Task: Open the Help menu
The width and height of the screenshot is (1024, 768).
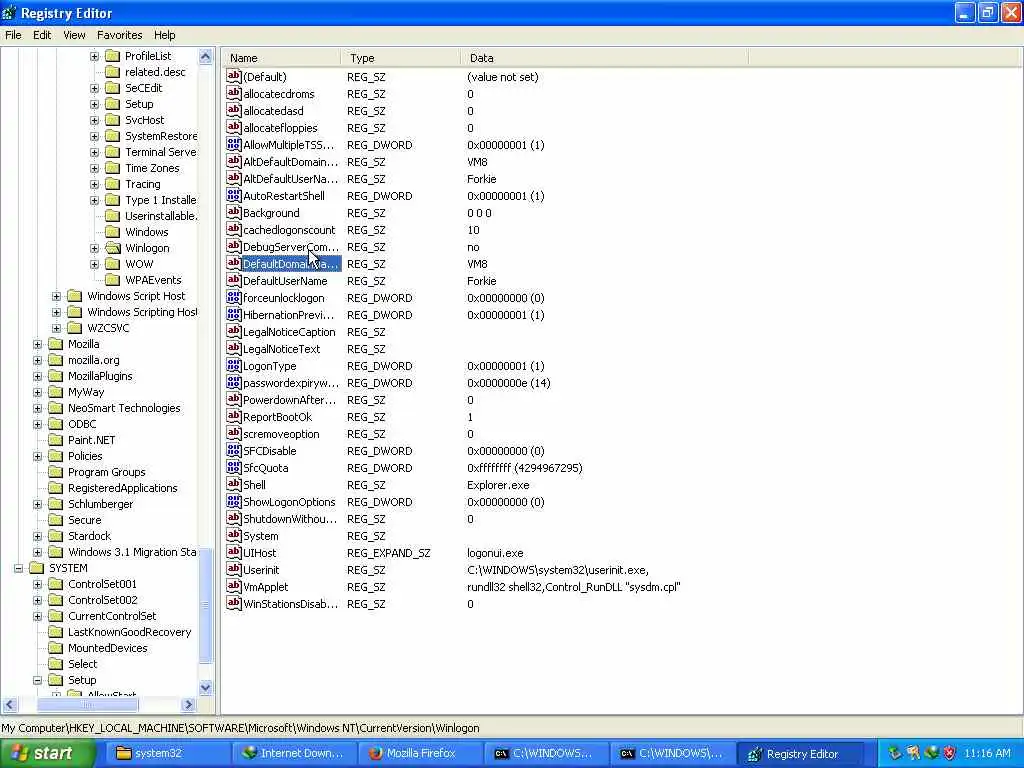Action: pos(165,35)
